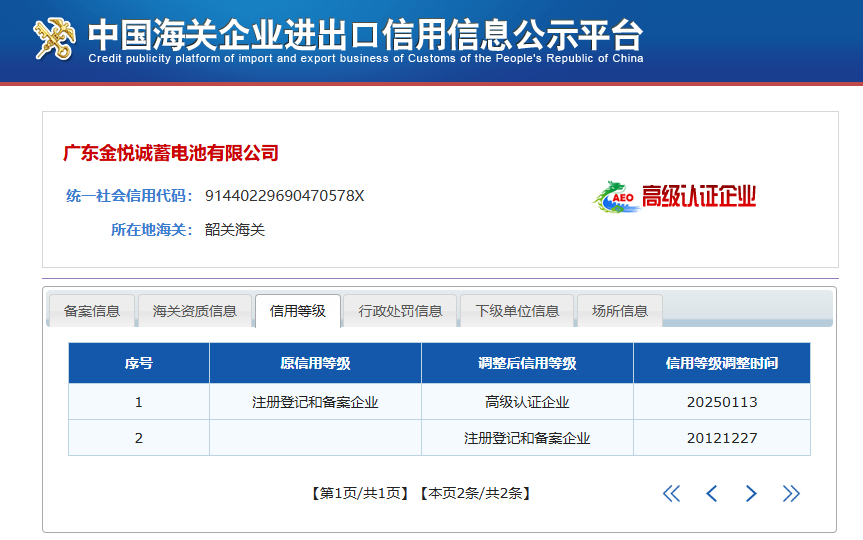Go to next page with single right arrow
Viewport: 863px width, 540px height.
click(x=751, y=493)
